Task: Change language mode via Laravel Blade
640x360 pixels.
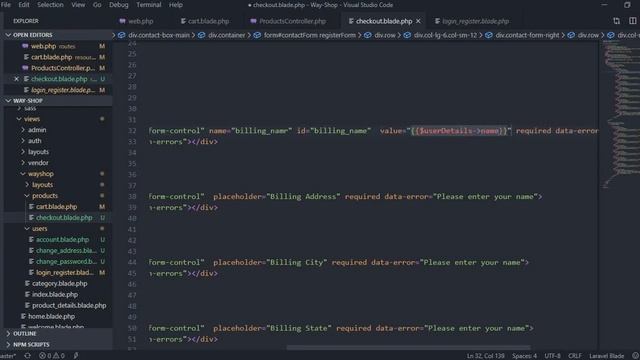Action: pyautogui.click(x=606, y=356)
